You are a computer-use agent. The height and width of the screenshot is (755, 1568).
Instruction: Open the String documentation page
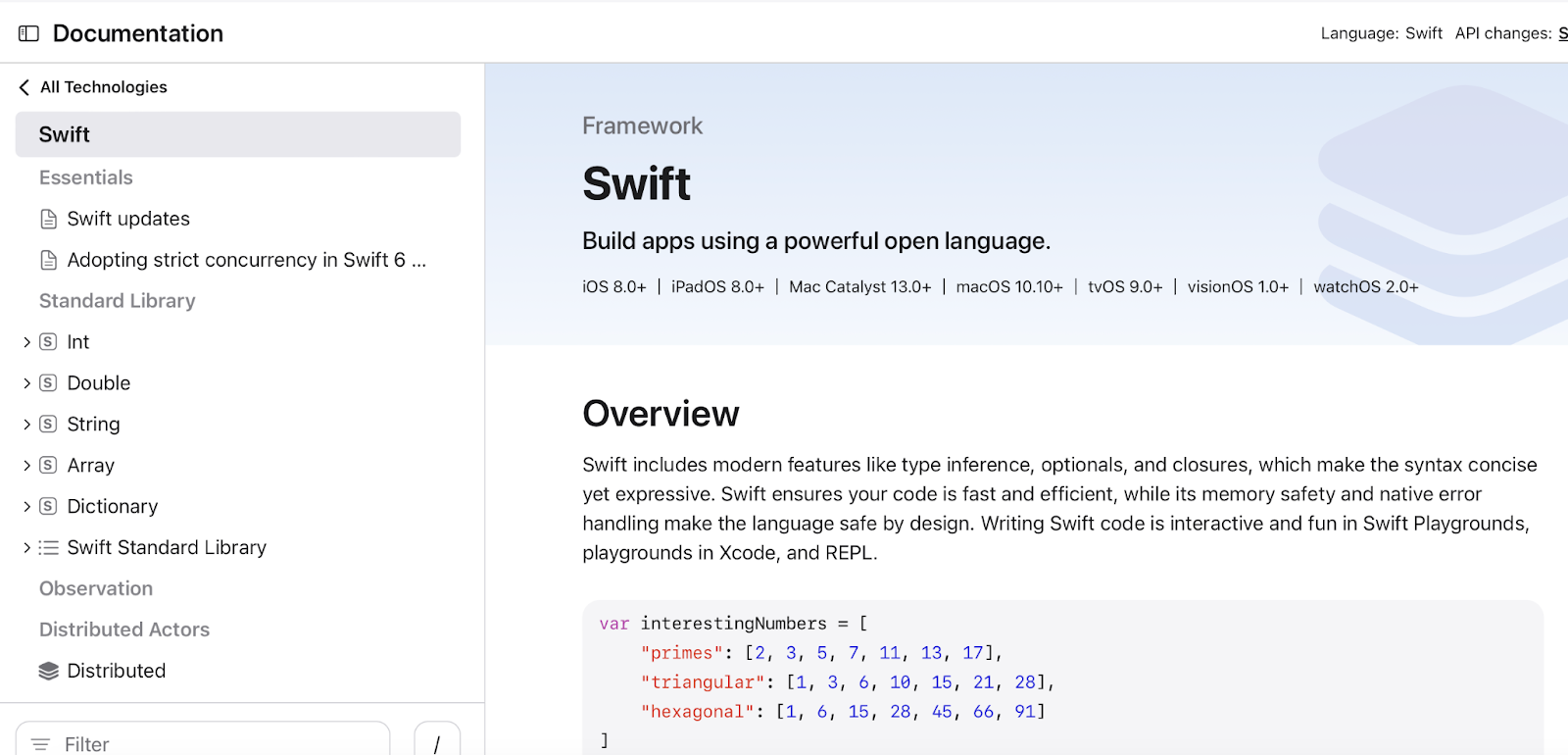tap(93, 425)
